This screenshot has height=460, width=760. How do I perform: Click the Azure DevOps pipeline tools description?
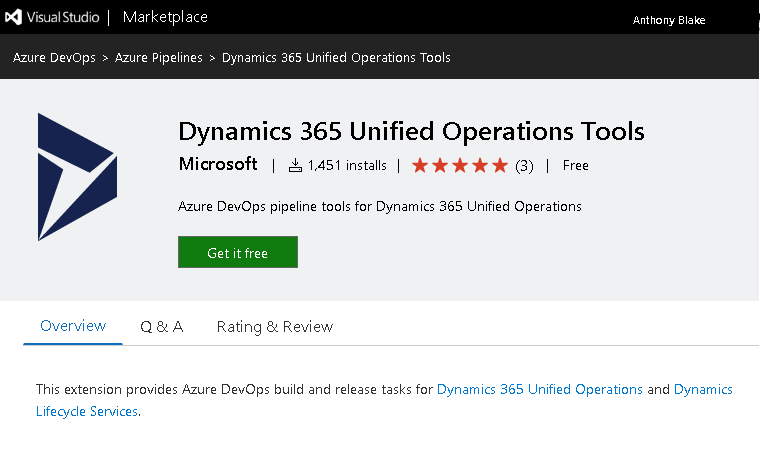pyautogui.click(x=380, y=206)
